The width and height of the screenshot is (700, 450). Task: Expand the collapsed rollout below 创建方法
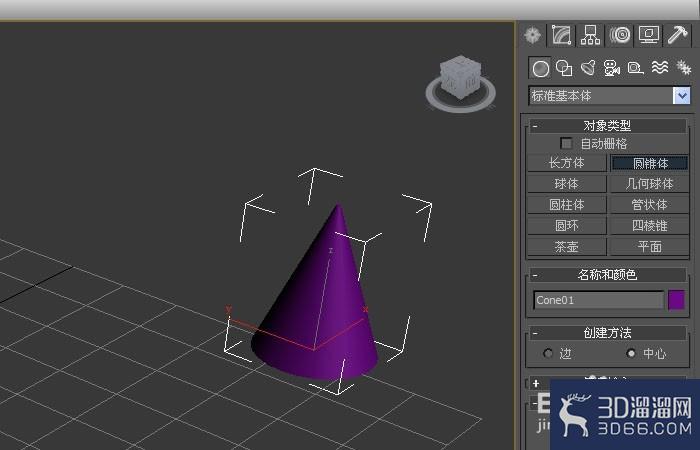pyautogui.click(x=537, y=383)
